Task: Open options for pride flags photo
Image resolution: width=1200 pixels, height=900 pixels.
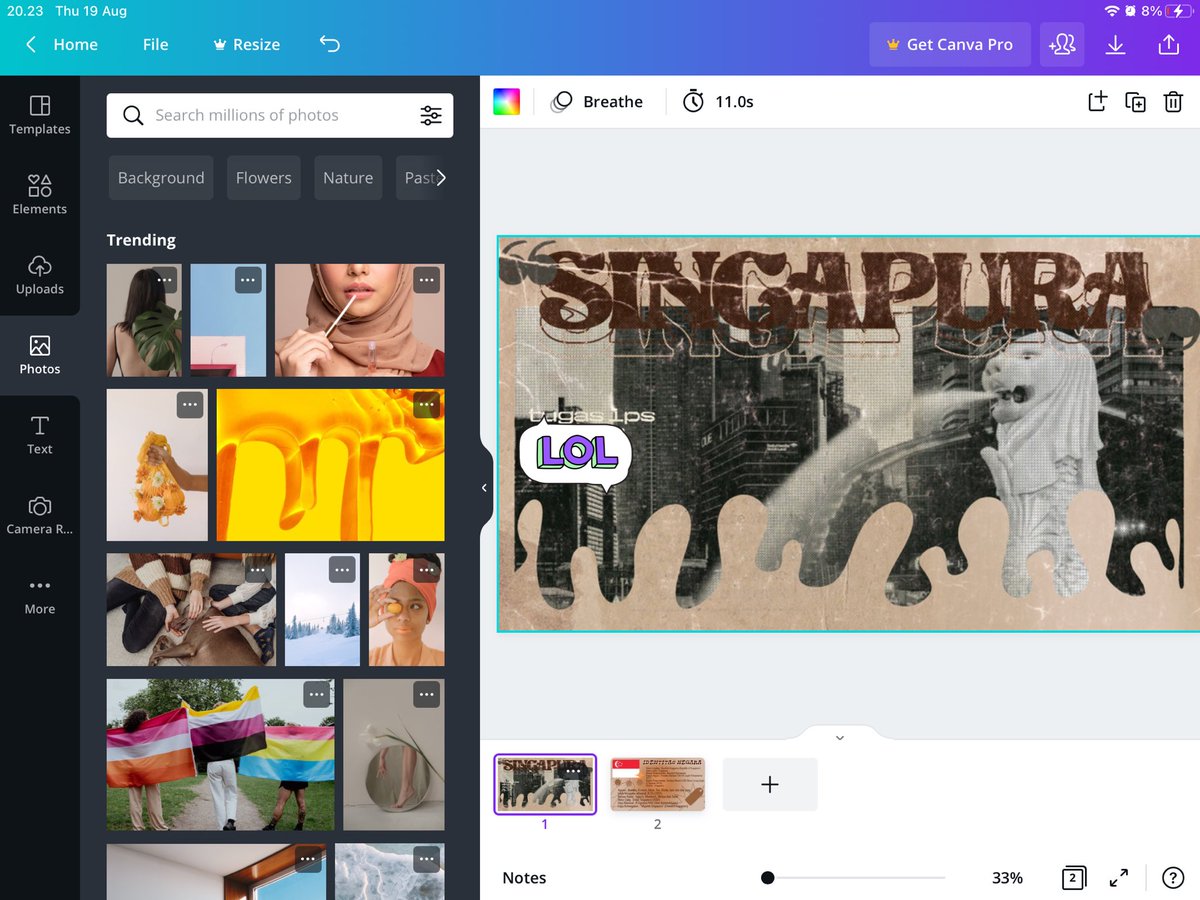Action: point(317,695)
